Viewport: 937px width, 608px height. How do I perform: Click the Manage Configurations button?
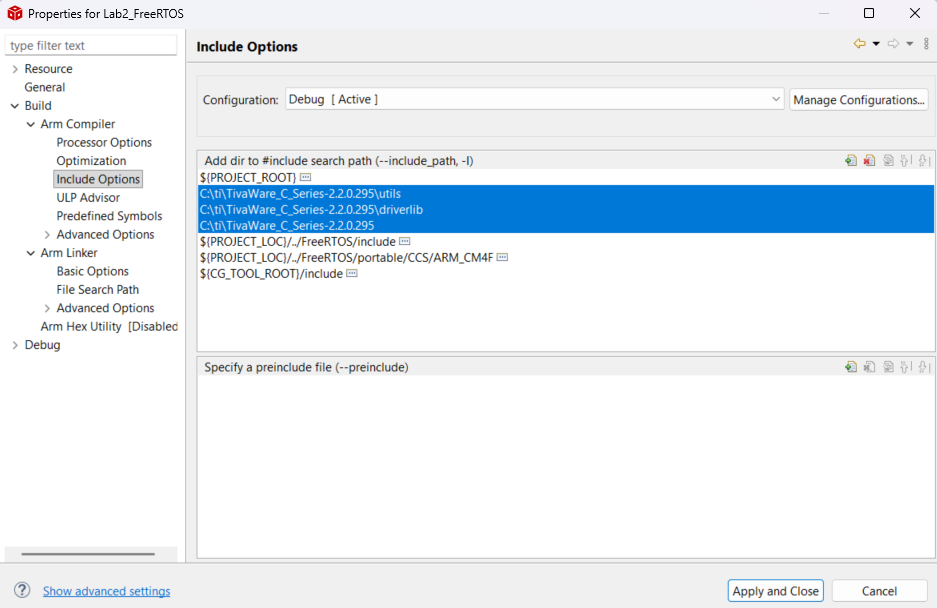pos(859,99)
